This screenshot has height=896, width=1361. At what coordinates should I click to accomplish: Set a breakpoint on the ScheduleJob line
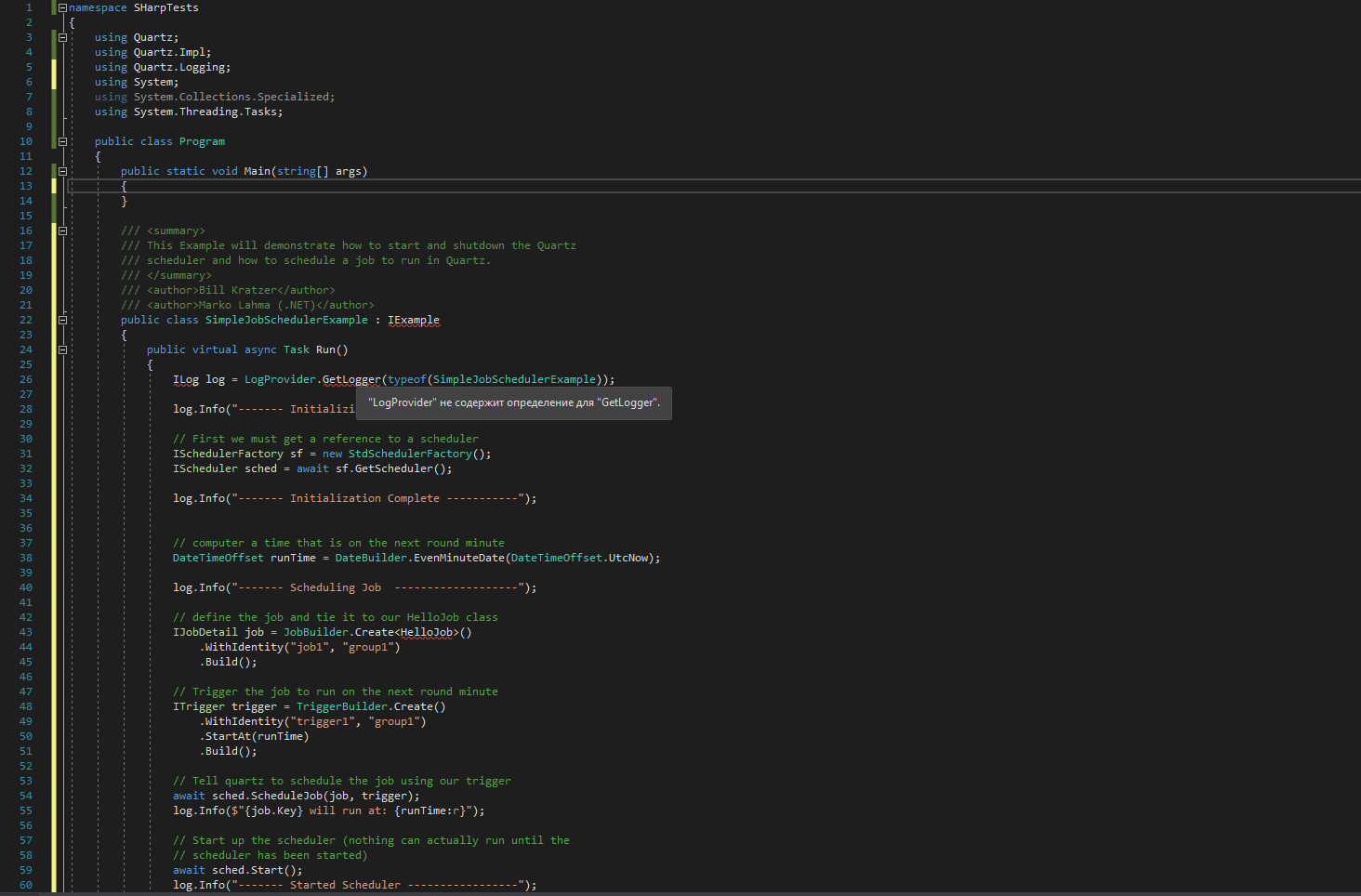9,796
